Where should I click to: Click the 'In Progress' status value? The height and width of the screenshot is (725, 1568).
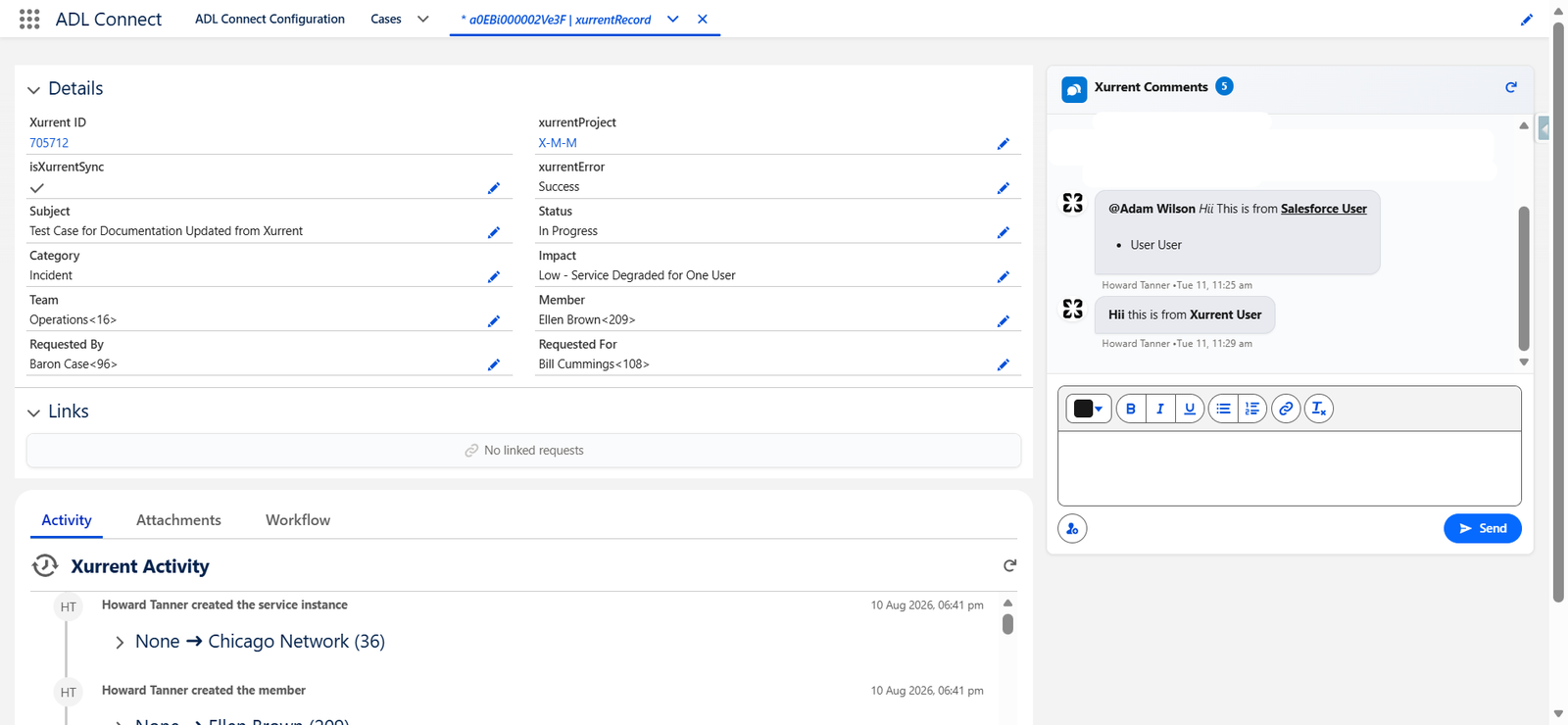568,231
